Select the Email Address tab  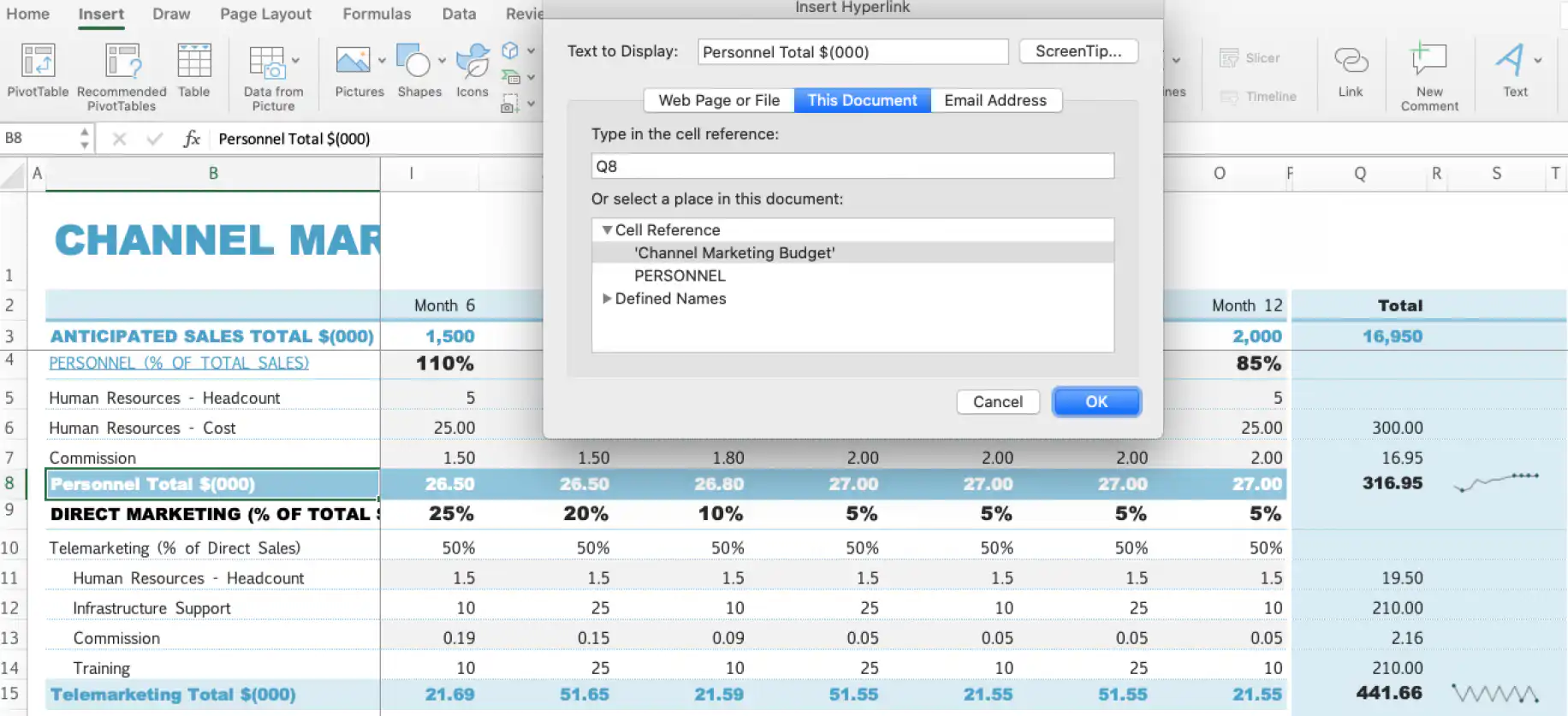point(995,100)
